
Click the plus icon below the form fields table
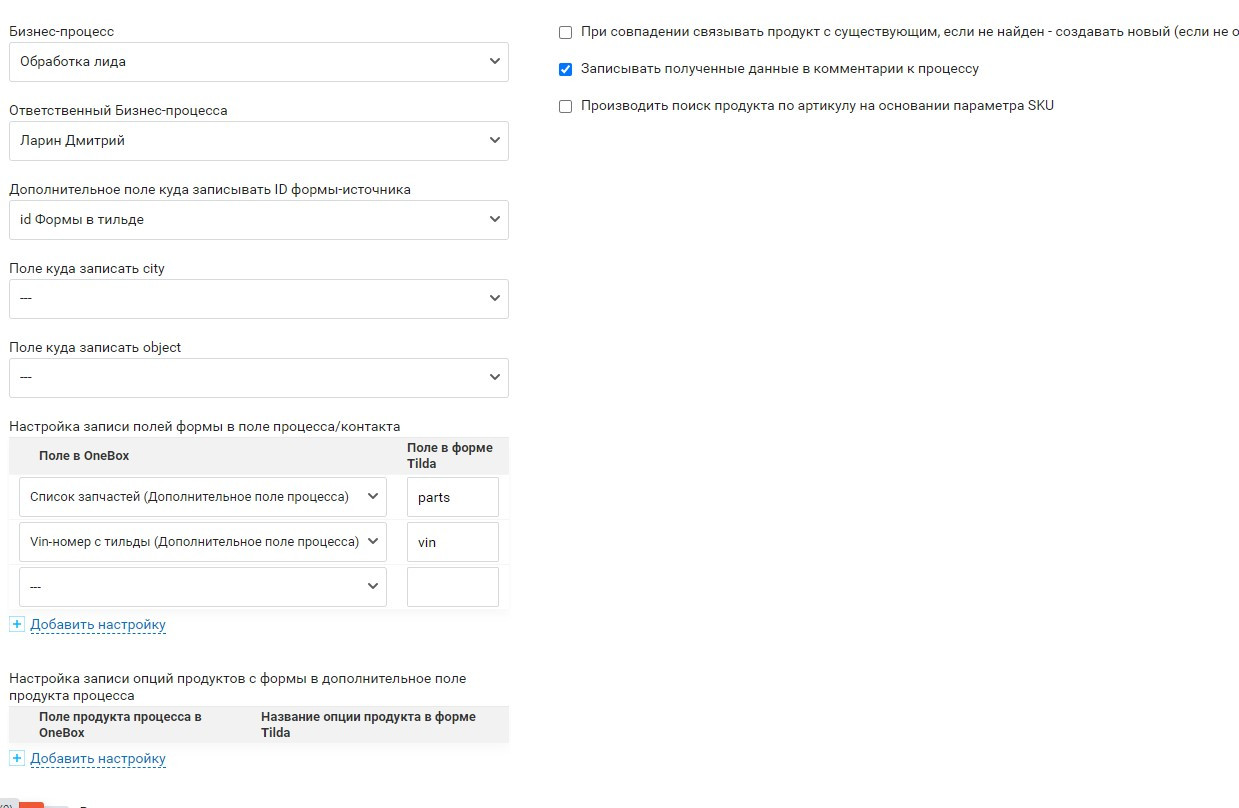coord(16,625)
